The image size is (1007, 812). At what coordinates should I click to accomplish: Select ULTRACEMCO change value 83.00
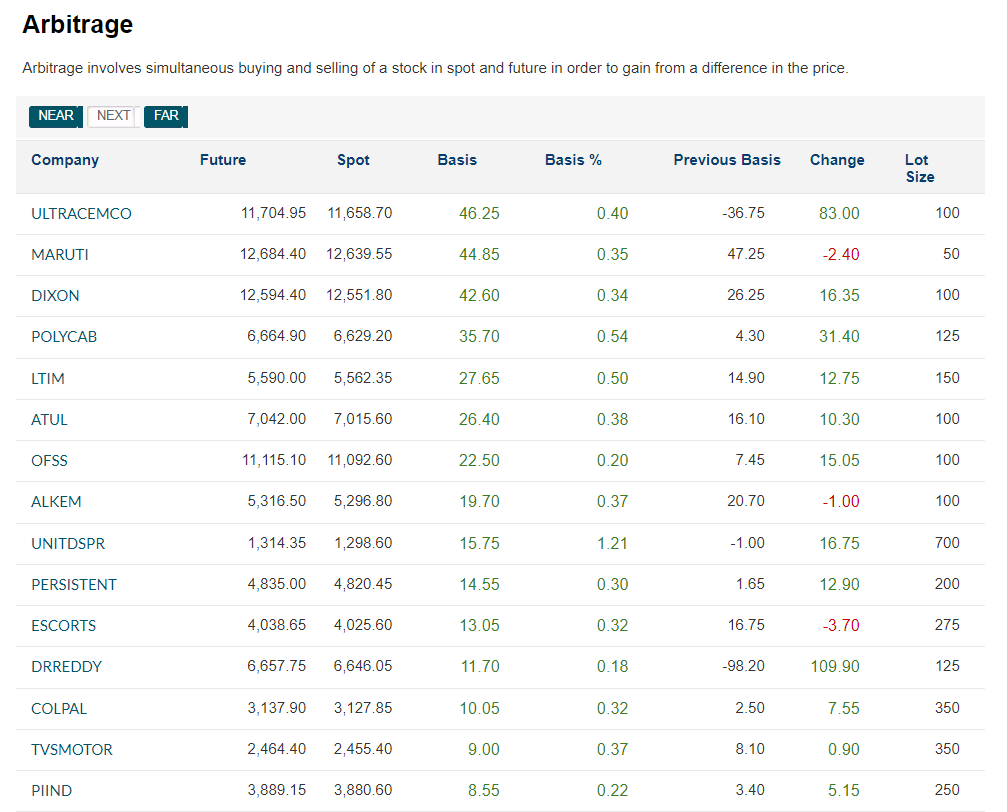[839, 213]
